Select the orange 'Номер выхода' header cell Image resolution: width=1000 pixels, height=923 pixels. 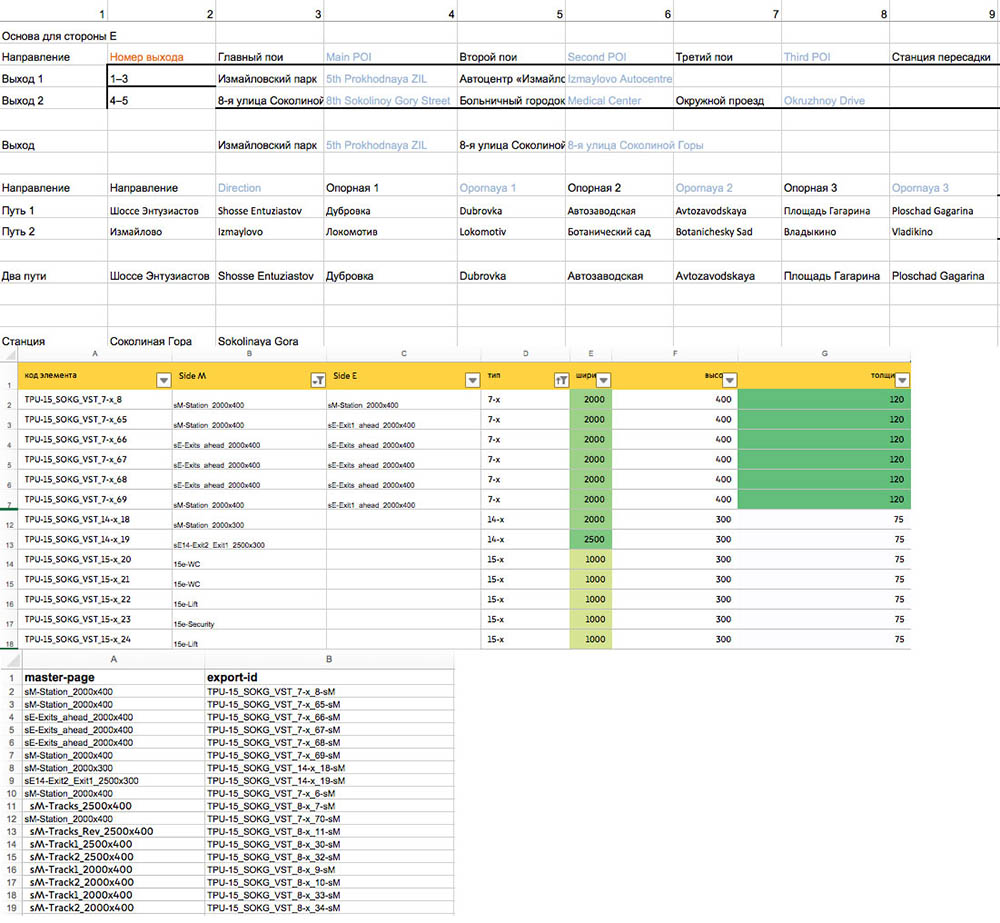click(160, 57)
